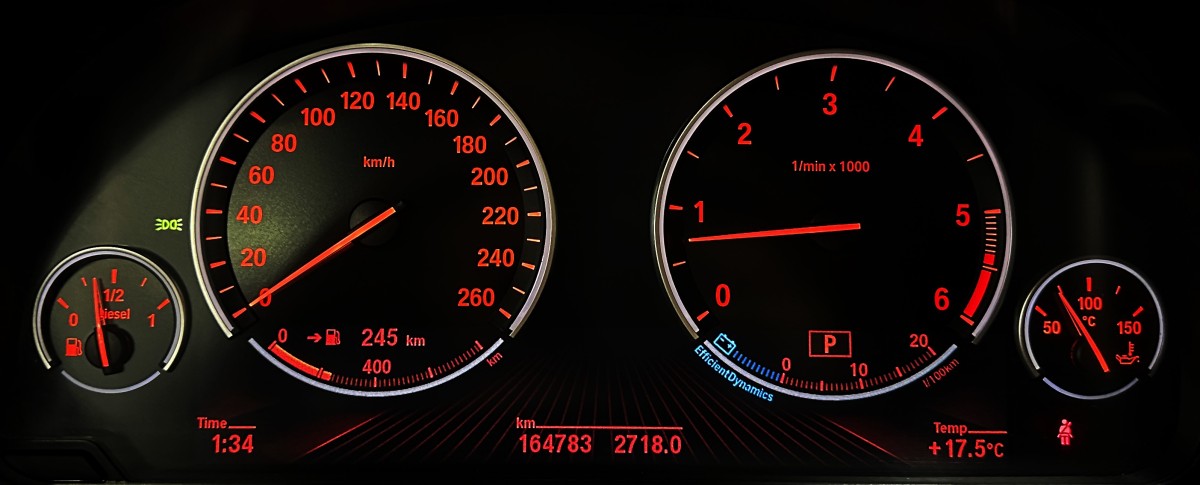Image resolution: width=1200 pixels, height=485 pixels.
Task: Click the outside temperature +17.5°C reading
Action: point(965,449)
